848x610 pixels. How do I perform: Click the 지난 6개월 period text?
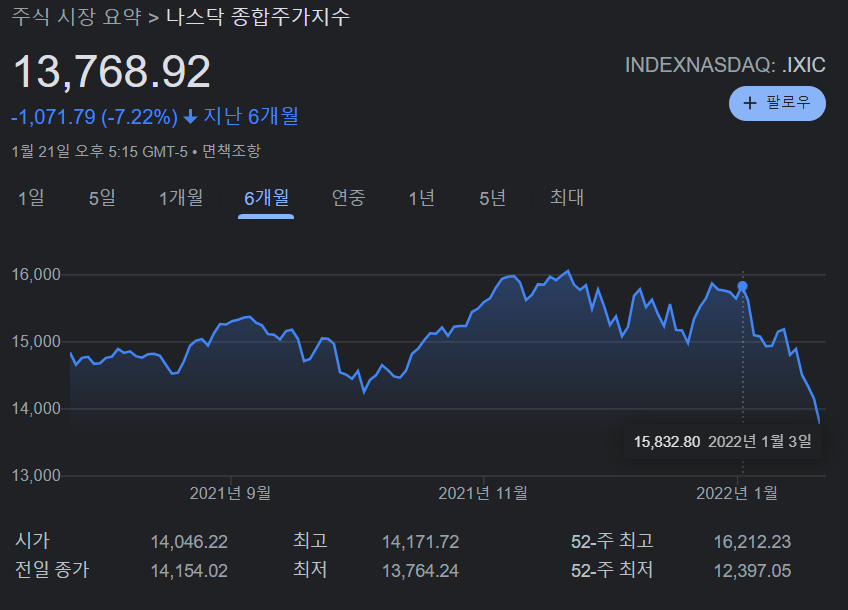coord(251,116)
